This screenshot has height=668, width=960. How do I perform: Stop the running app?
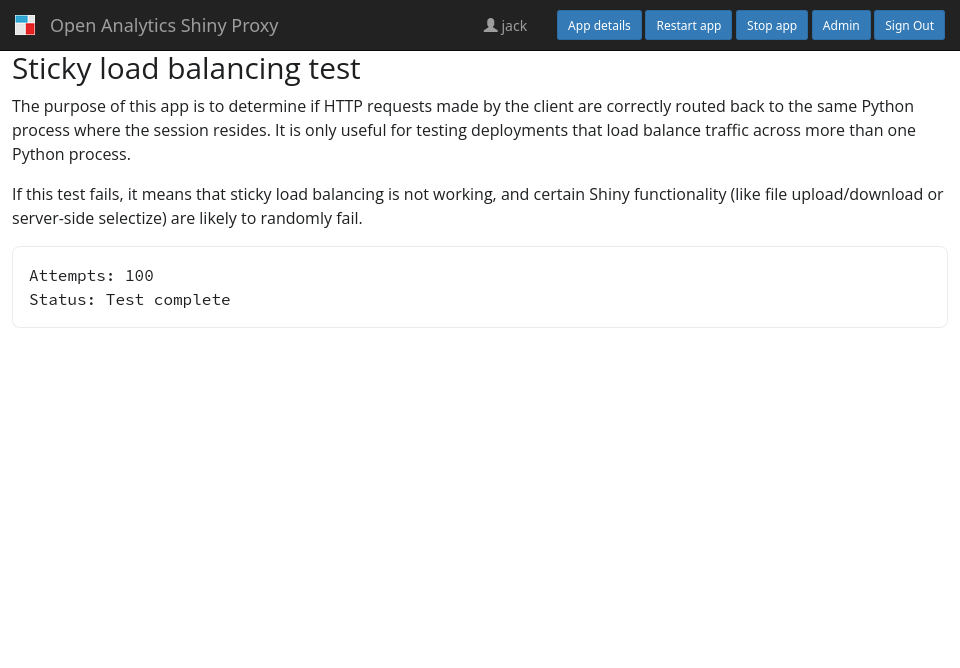pos(771,25)
